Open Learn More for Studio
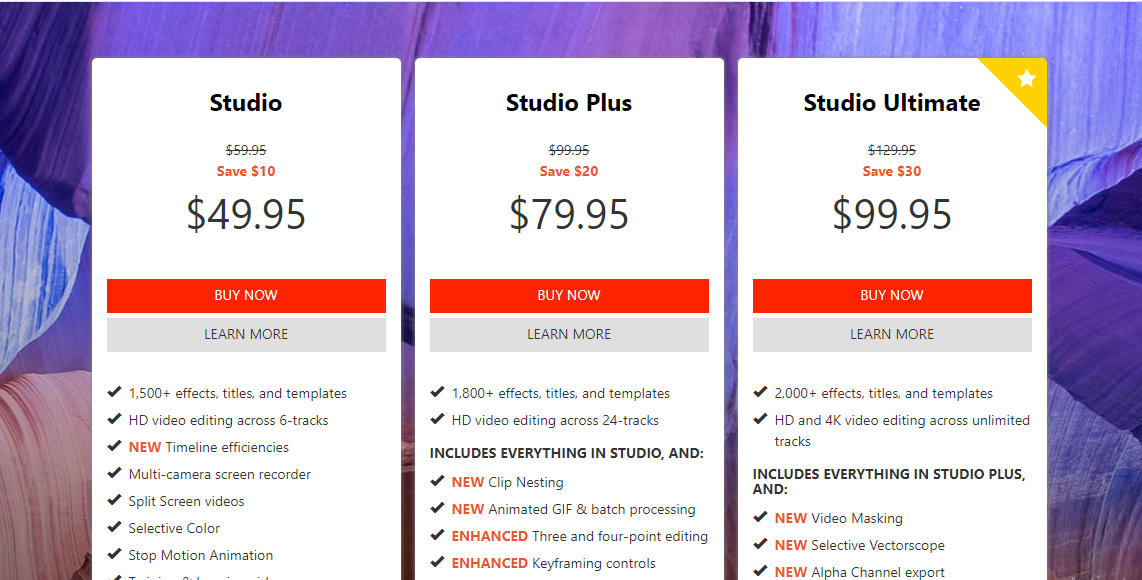The width and height of the screenshot is (1142, 580). point(246,335)
